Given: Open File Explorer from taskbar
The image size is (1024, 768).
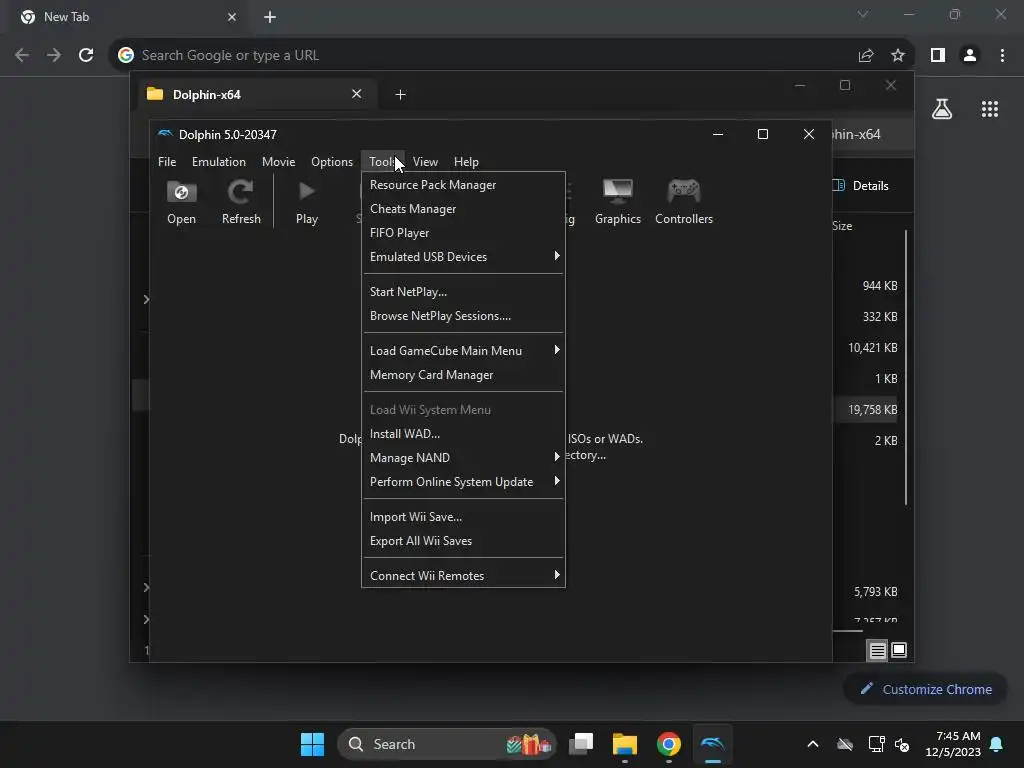Looking at the screenshot, I should (x=625, y=744).
